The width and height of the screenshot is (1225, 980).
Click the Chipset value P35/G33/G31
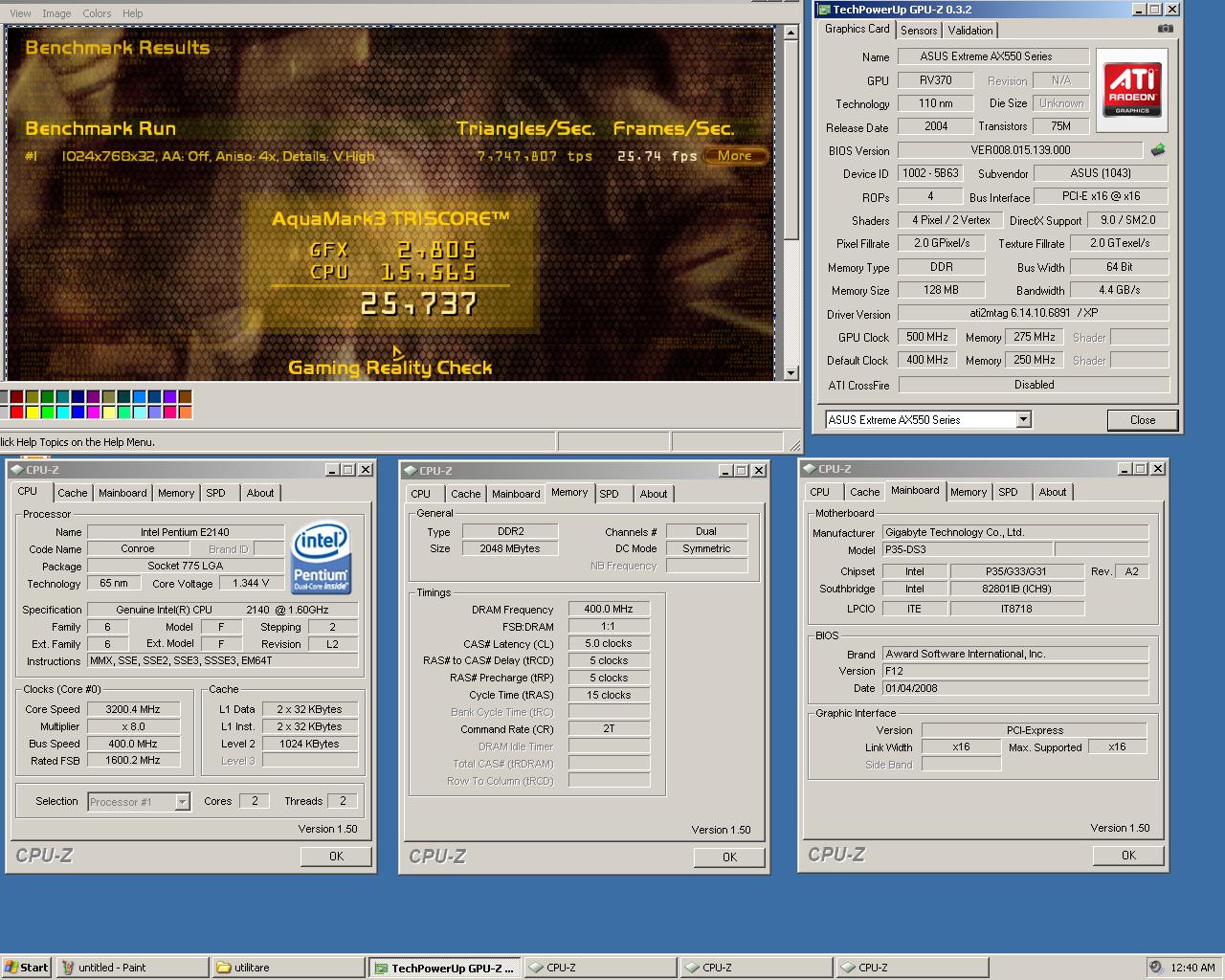(x=1016, y=571)
